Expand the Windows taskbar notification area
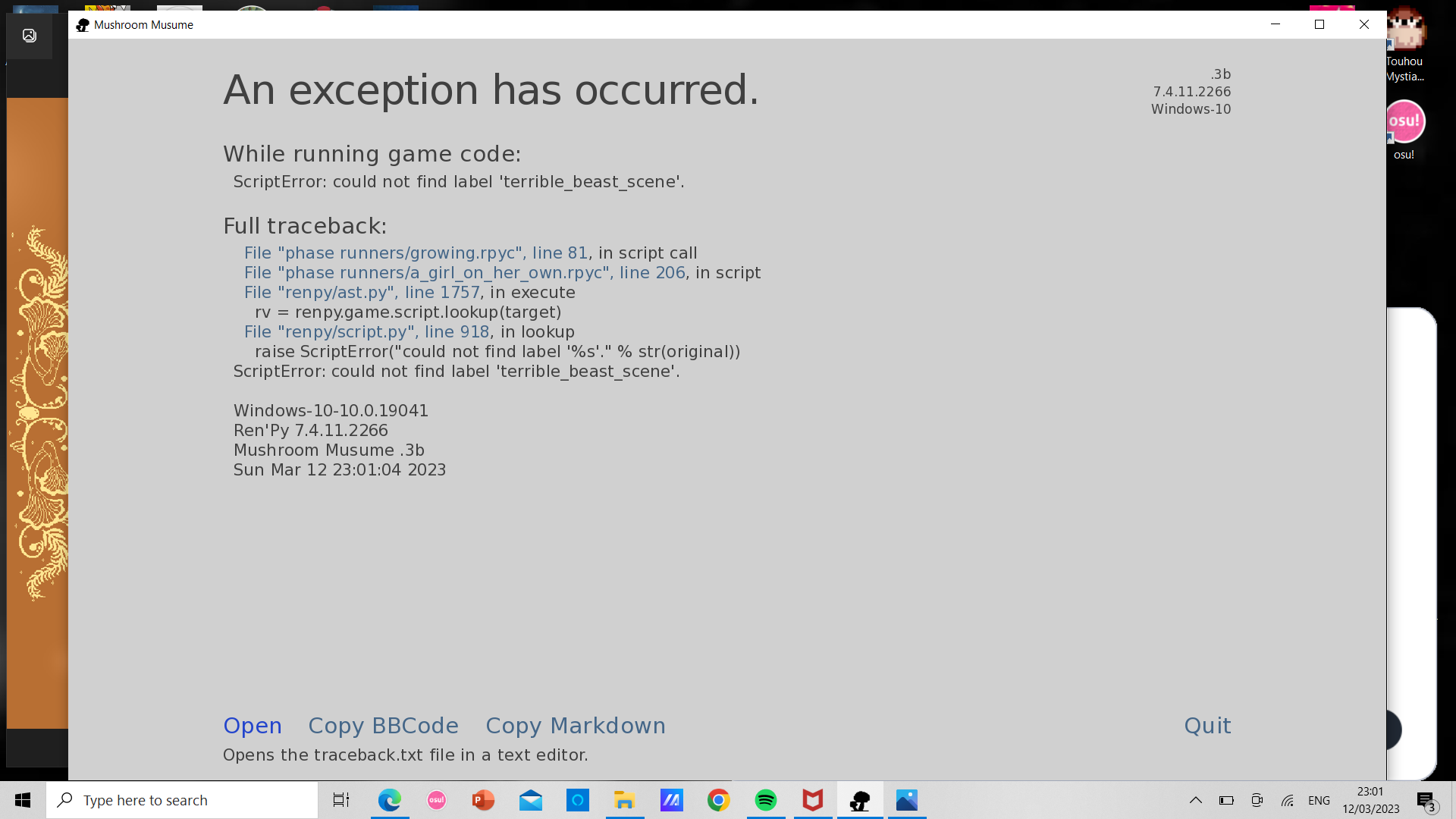This screenshot has height=819, width=1456. pyautogui.click(x=1194, y=800)
